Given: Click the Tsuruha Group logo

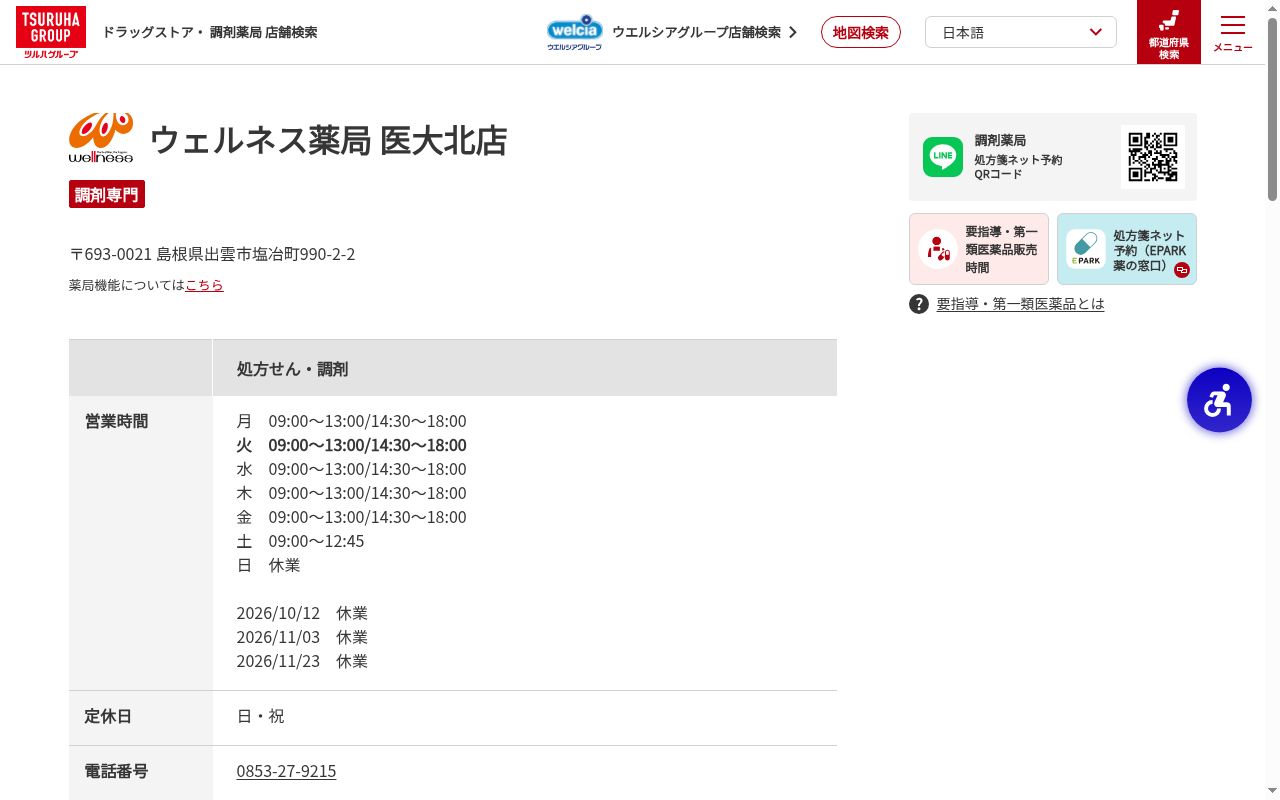Looking at the screenshot, I should (51, 32).
